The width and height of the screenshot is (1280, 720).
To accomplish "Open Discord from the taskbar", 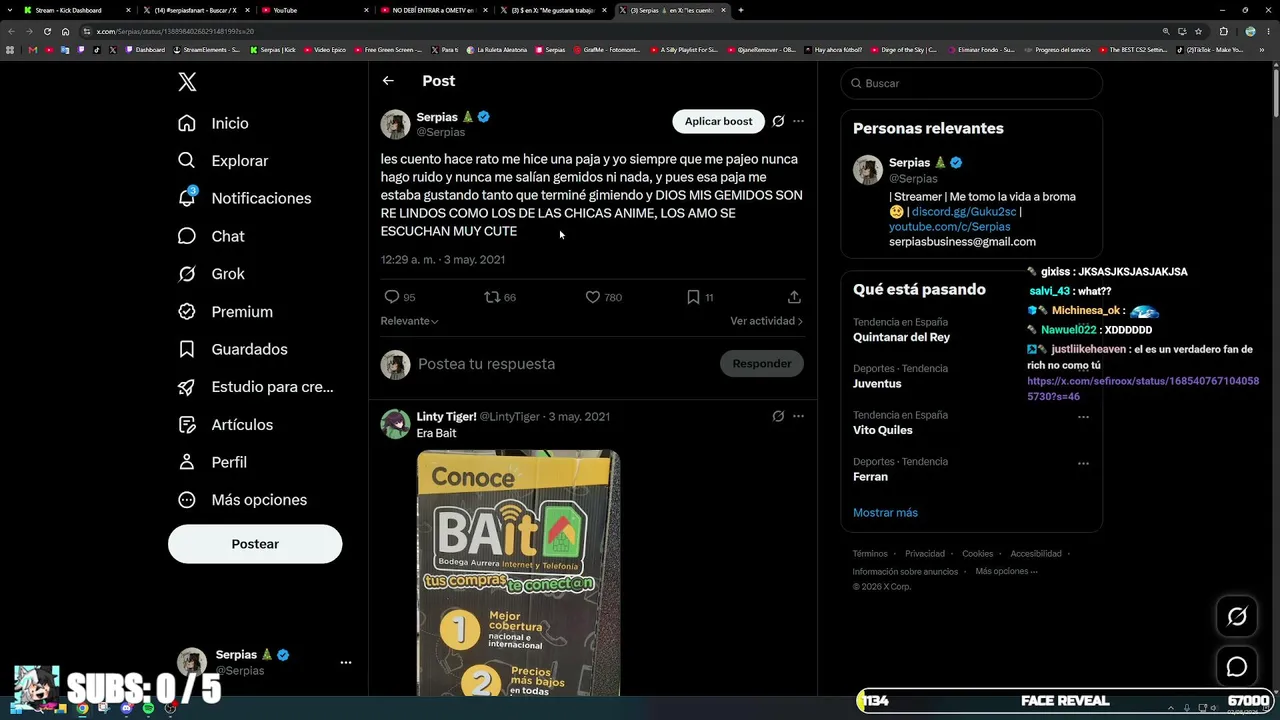I will click(x=126, y=708).
